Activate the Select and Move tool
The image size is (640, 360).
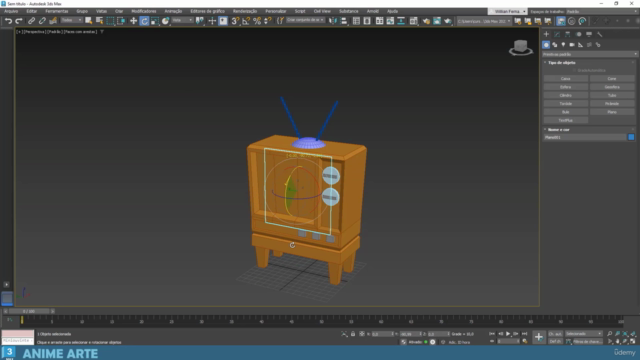(133, 21)
